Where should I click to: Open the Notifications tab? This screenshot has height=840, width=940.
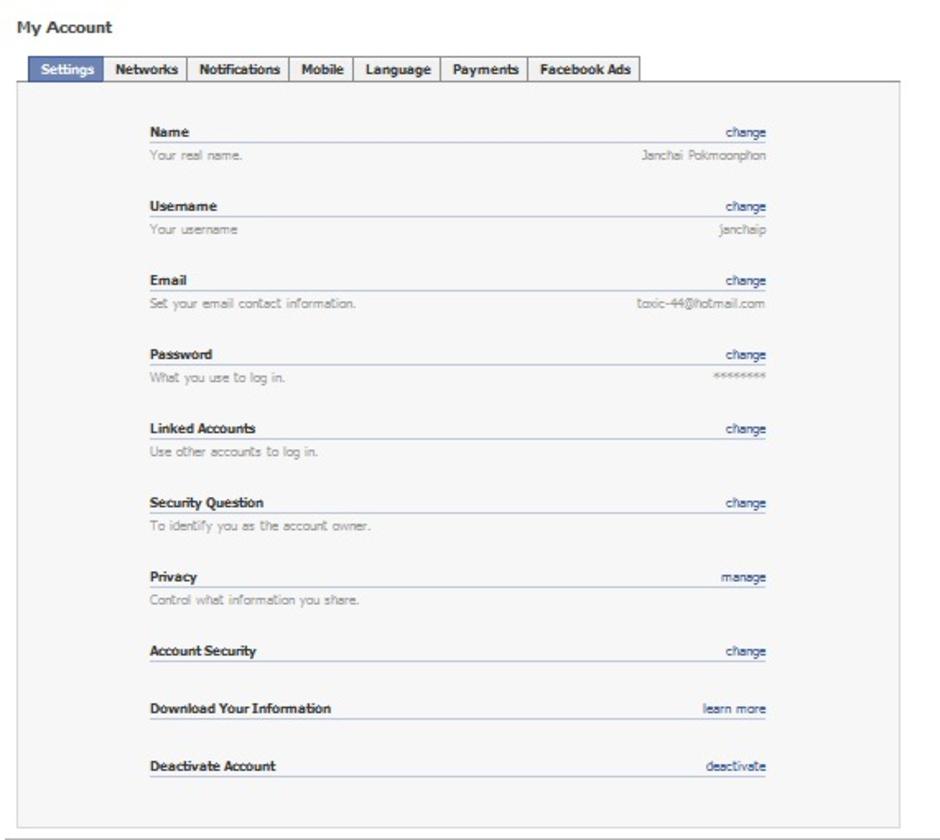point(239,69)
